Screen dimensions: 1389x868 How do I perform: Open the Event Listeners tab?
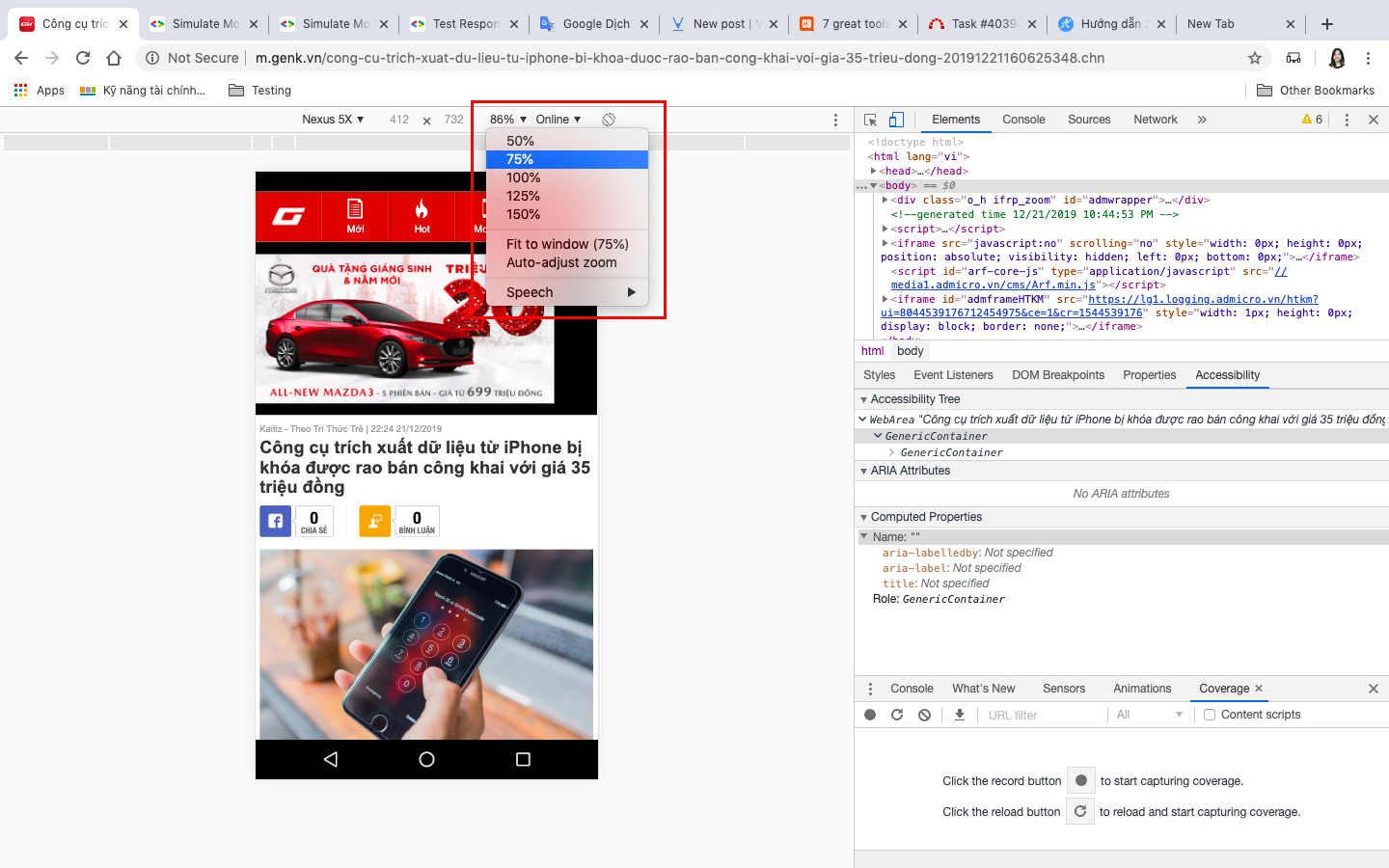tap(953, 375)
